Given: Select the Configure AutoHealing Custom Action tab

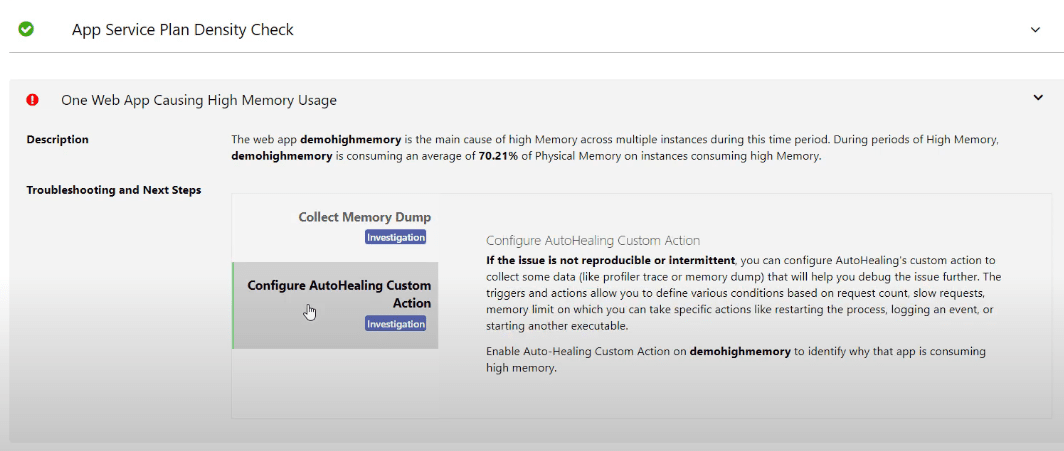Looking at the screenshot, I should click(338, 295).
